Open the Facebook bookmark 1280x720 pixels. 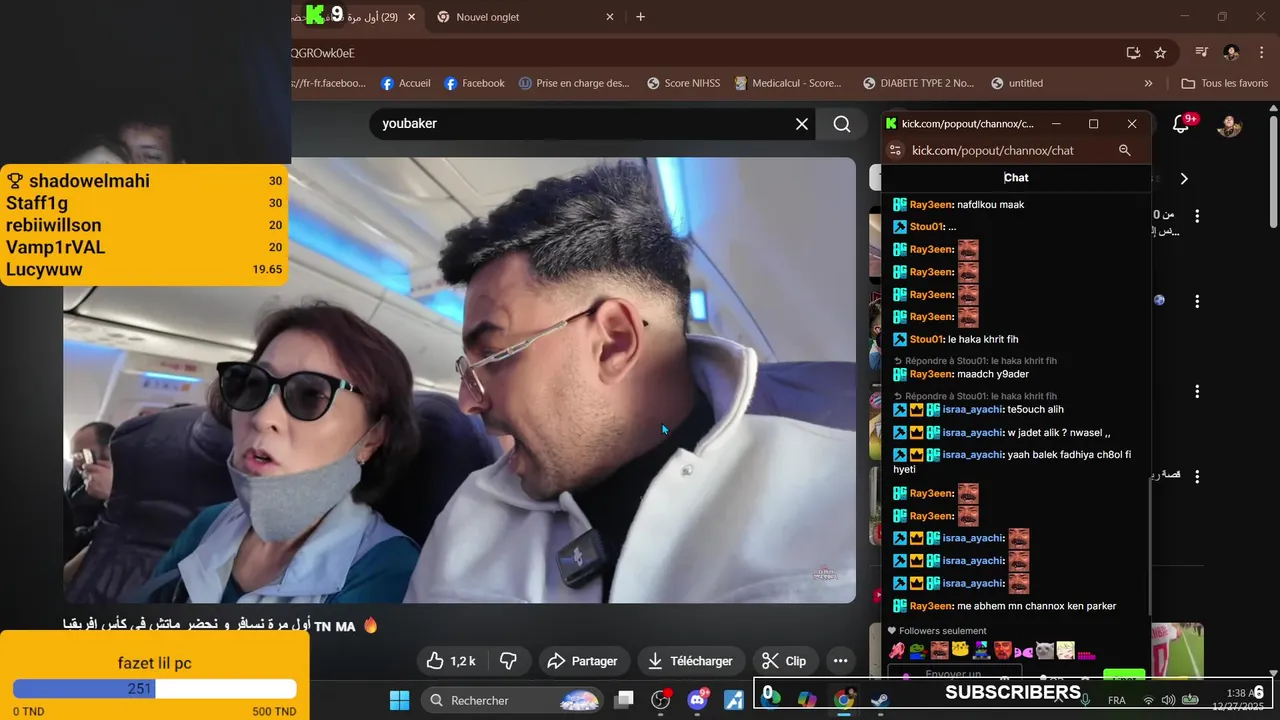click(474, 83)
